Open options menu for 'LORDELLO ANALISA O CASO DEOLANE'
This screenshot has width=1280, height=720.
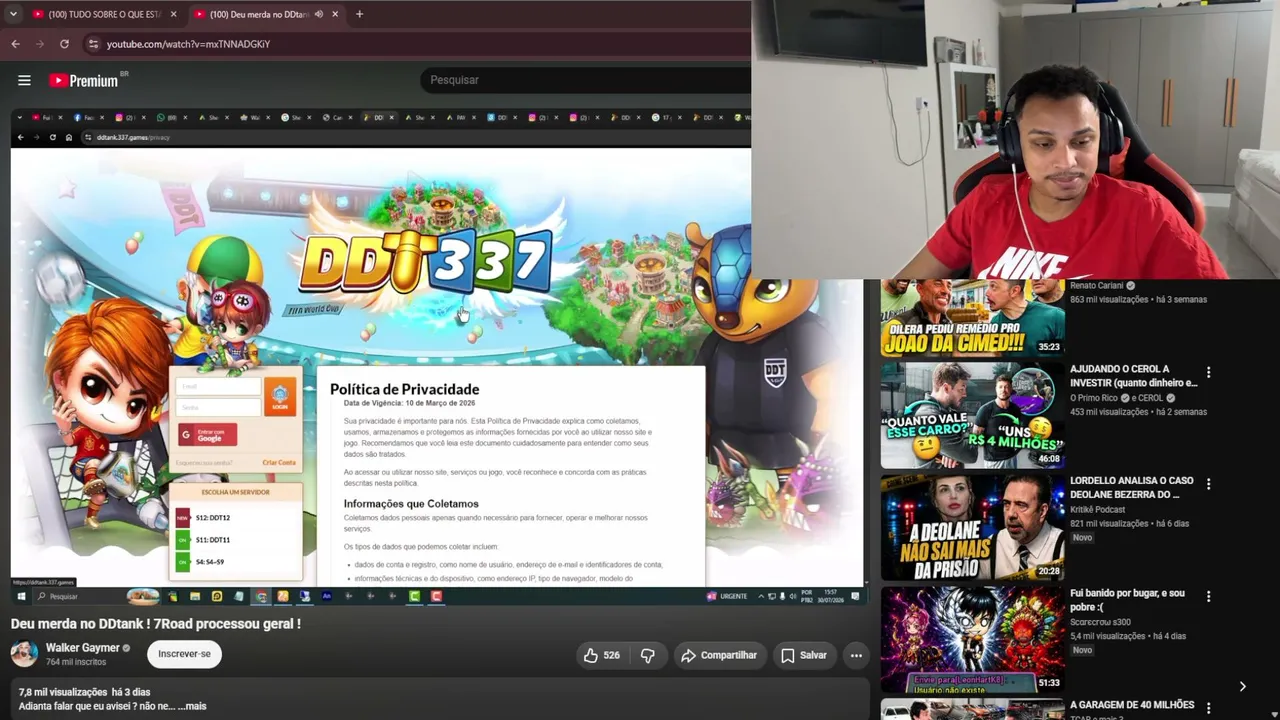pyautogui.click(x=1208, y=484)
